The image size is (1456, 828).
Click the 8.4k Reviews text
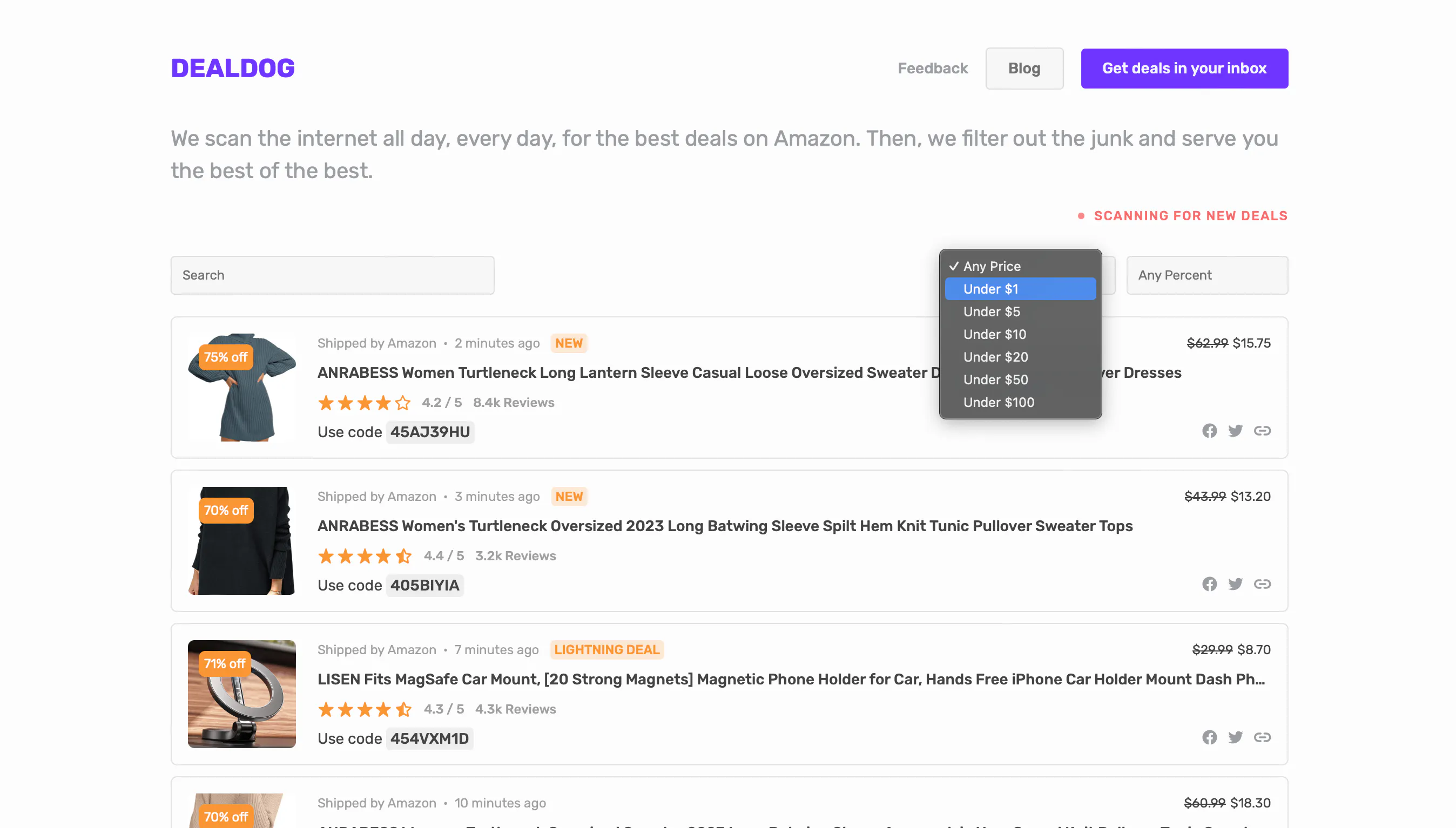[x=514, y=403]
